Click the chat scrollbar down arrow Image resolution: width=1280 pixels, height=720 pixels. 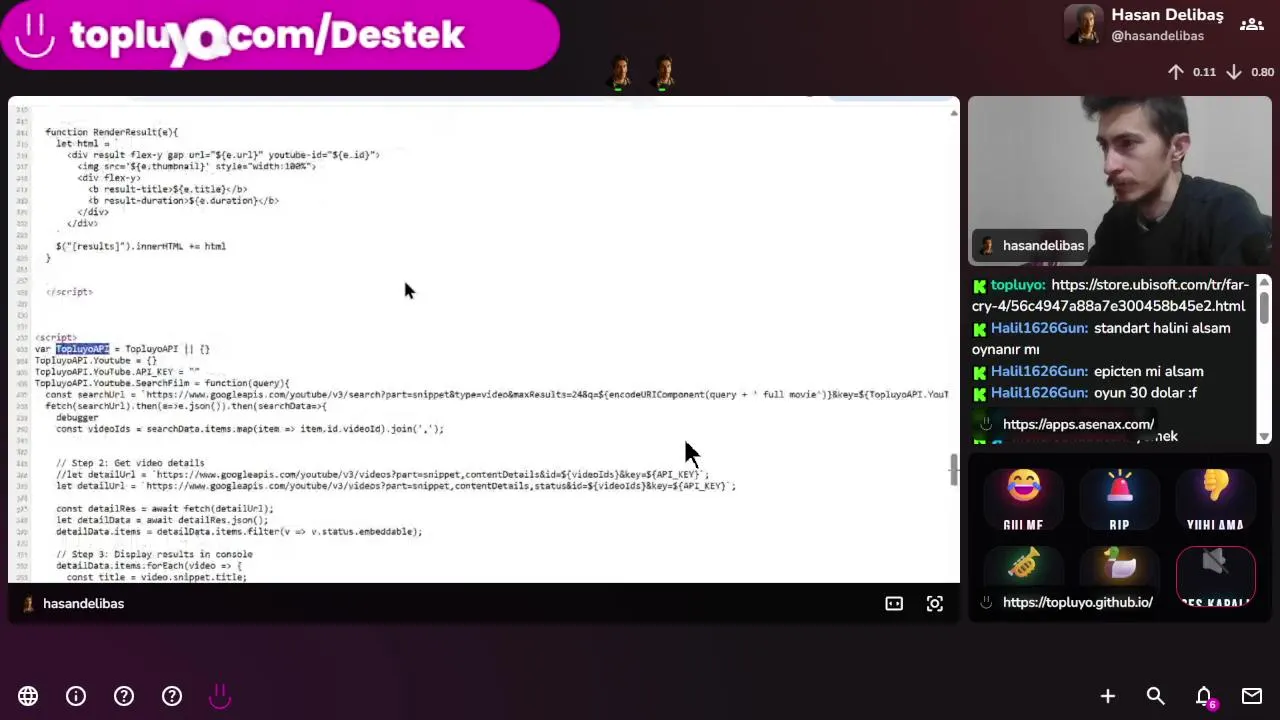tap(1264, 436)
